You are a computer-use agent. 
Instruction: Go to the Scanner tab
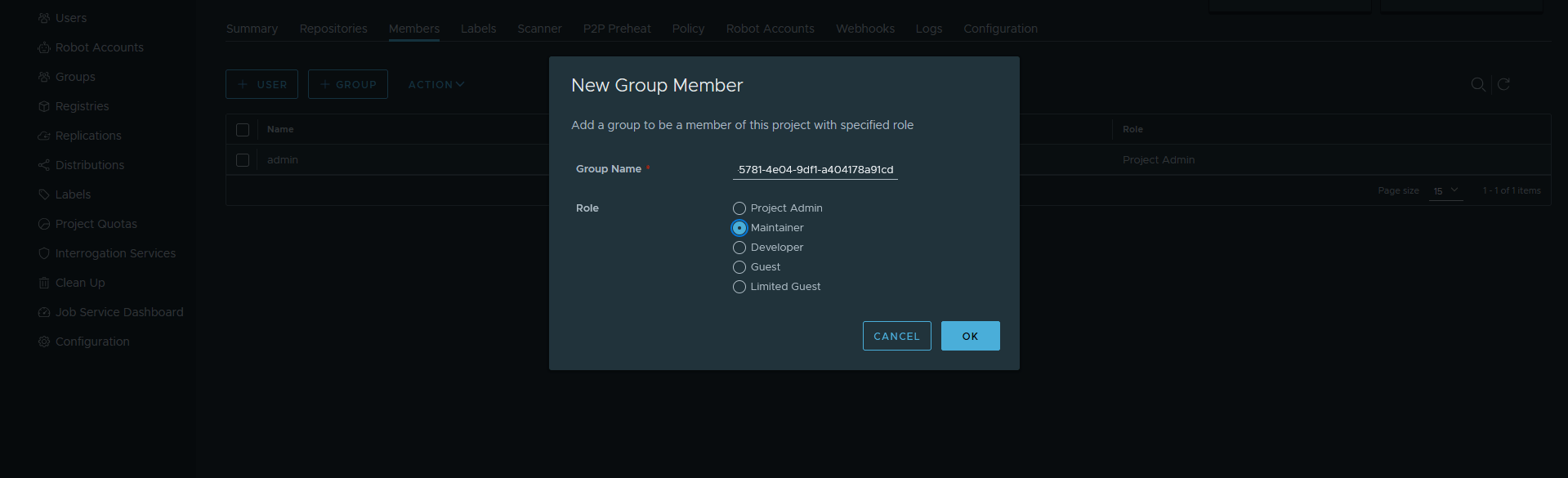coord(539,29)
